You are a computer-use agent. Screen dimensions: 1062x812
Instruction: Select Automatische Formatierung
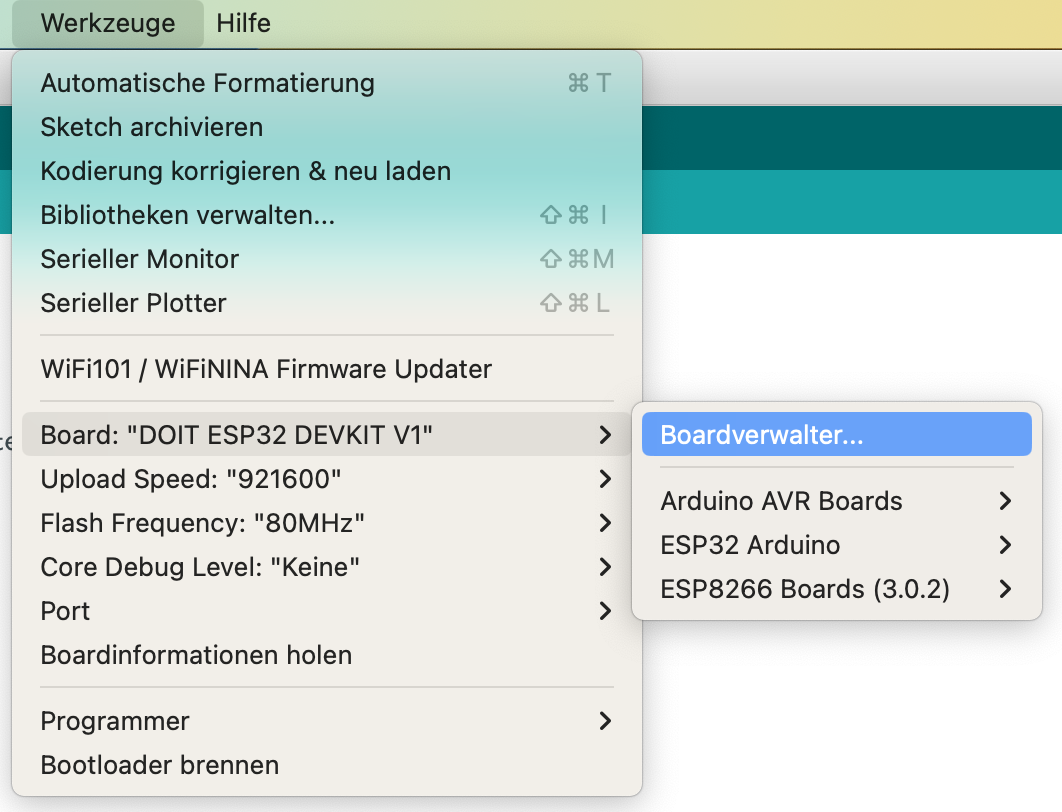click(x=207, y=83)
